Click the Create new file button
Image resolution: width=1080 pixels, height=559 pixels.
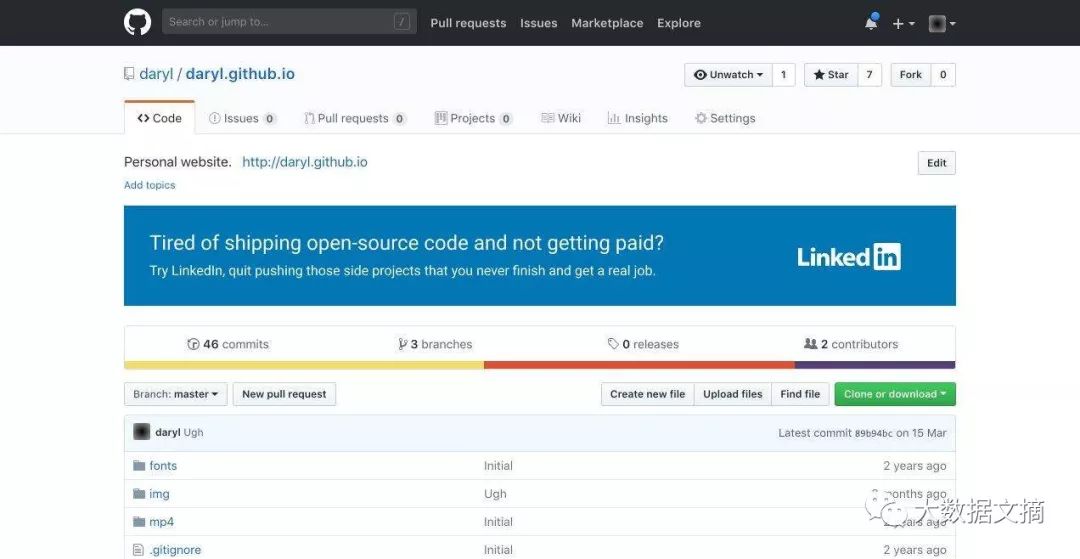[x=647, y=394]
